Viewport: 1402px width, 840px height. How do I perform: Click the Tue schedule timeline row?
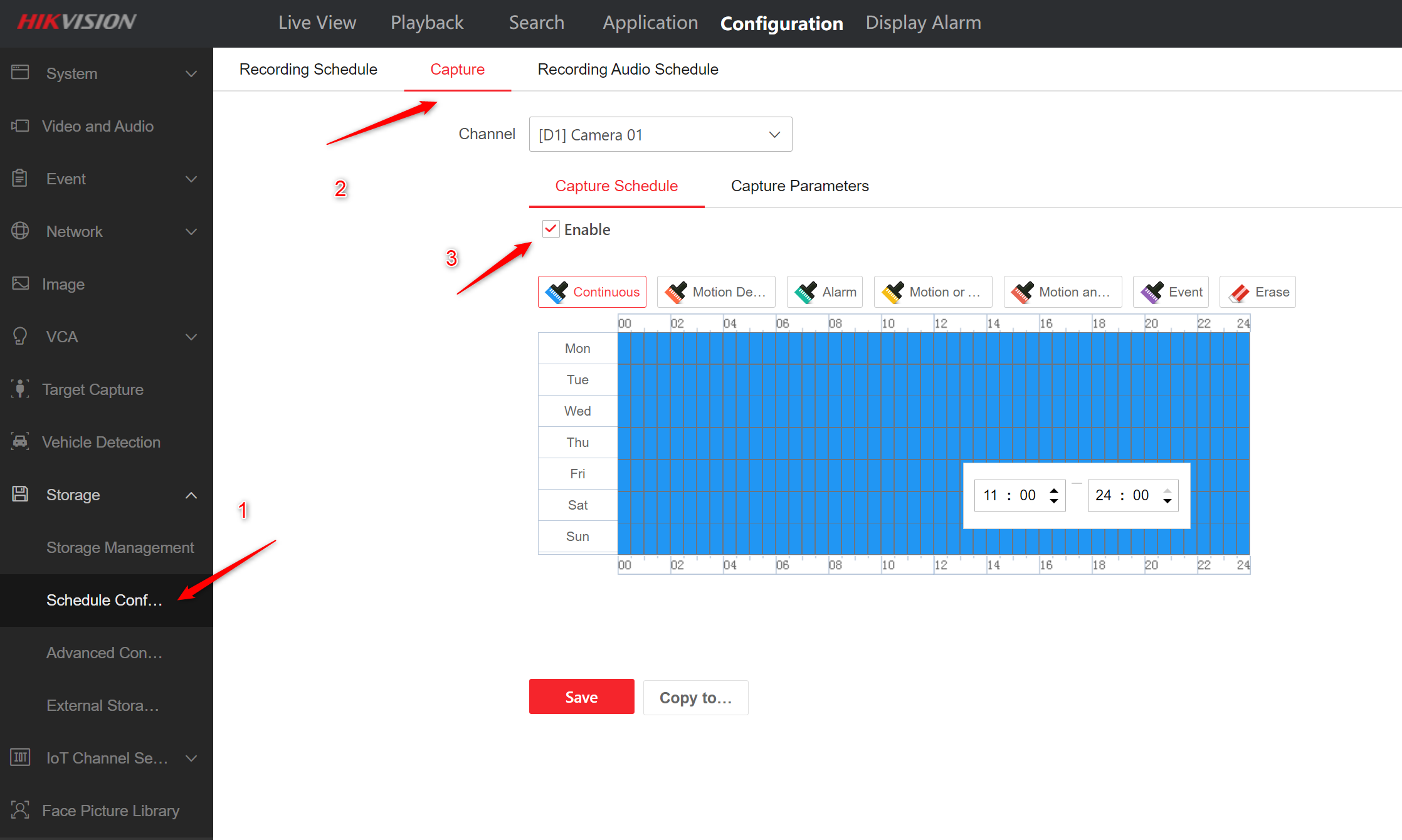[x=934, y=380]
